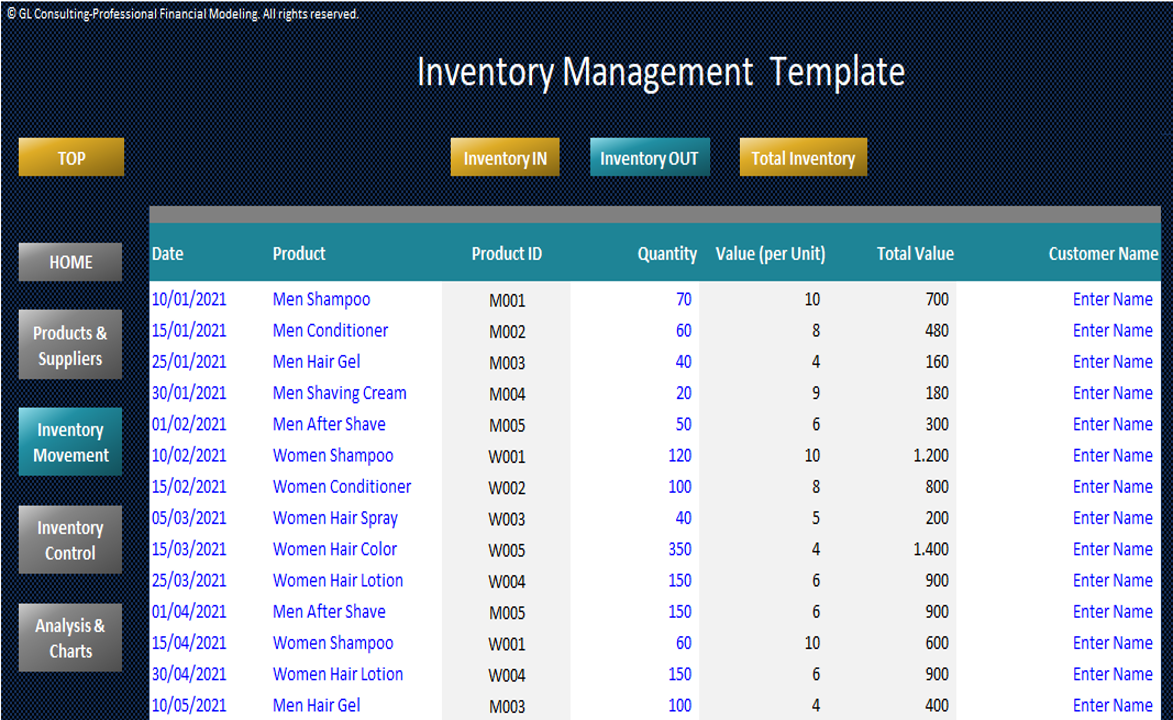Select per-unit value 9 for Men Shaving Cream
This screenshot has height=720, width=1173.
815,393
